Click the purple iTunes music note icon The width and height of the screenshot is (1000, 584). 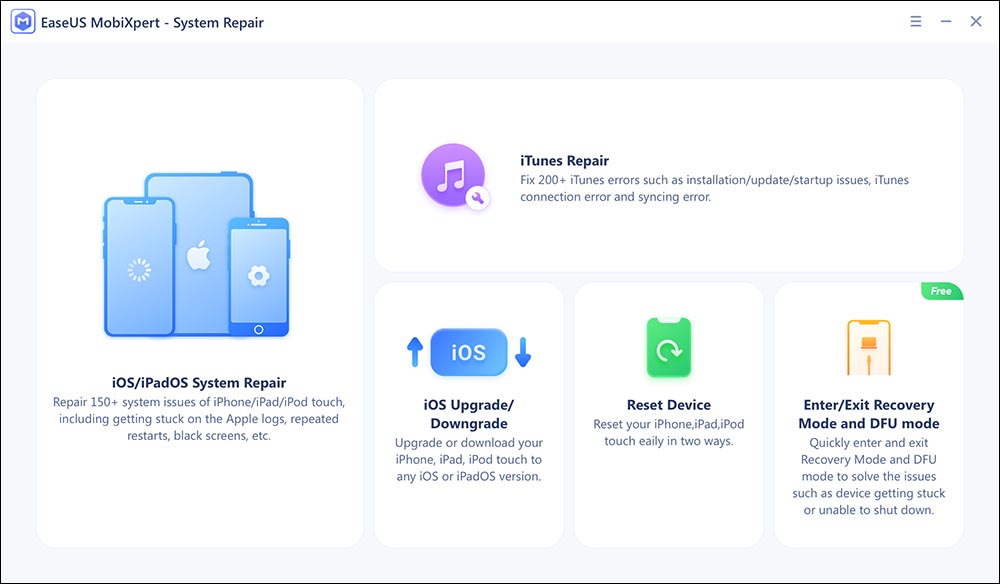click(452, 175)
